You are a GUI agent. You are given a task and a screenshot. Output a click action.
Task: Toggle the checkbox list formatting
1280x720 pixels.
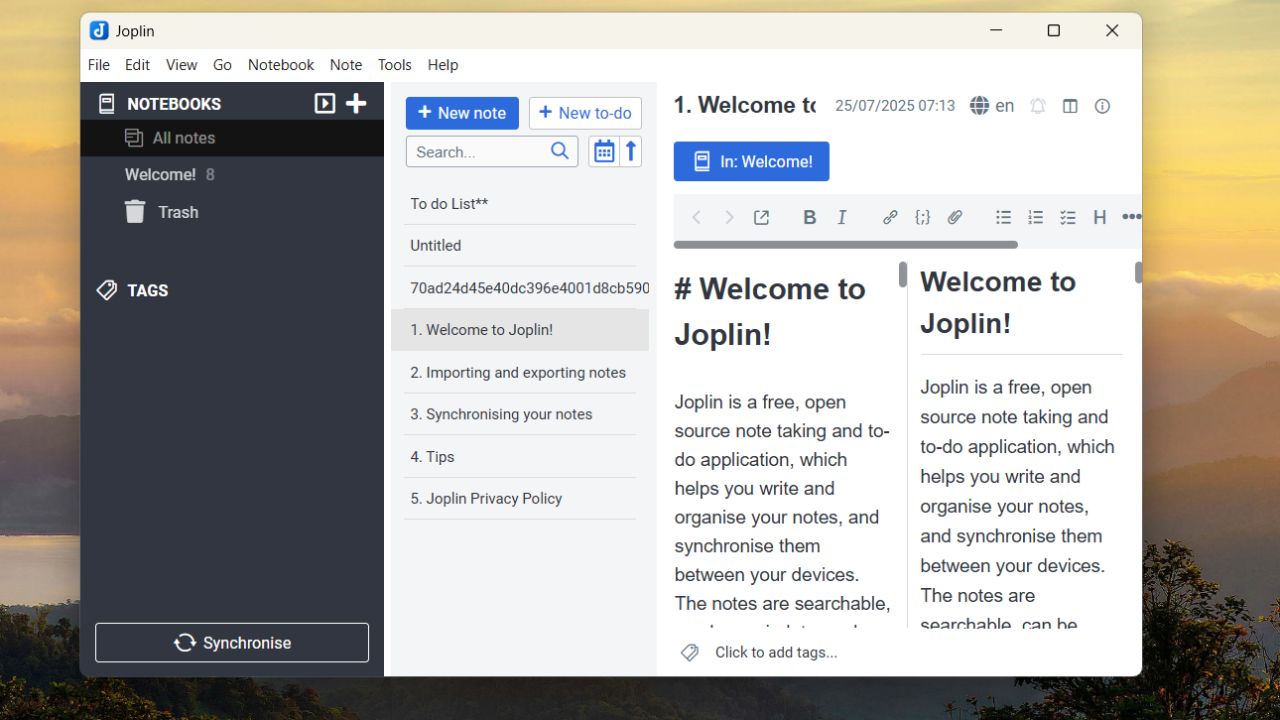coord(1067,217)
